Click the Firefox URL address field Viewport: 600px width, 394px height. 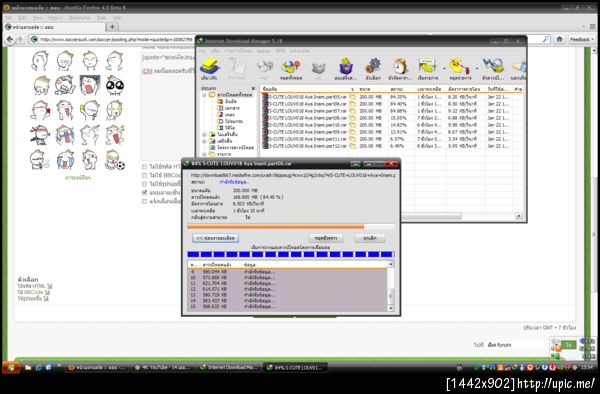click(115, 39)
